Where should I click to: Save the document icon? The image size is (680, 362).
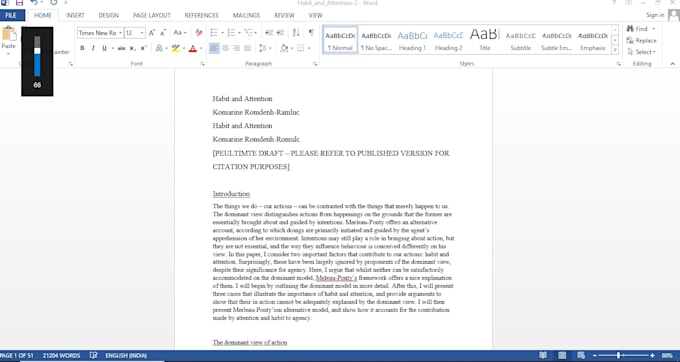coord(19,3)
